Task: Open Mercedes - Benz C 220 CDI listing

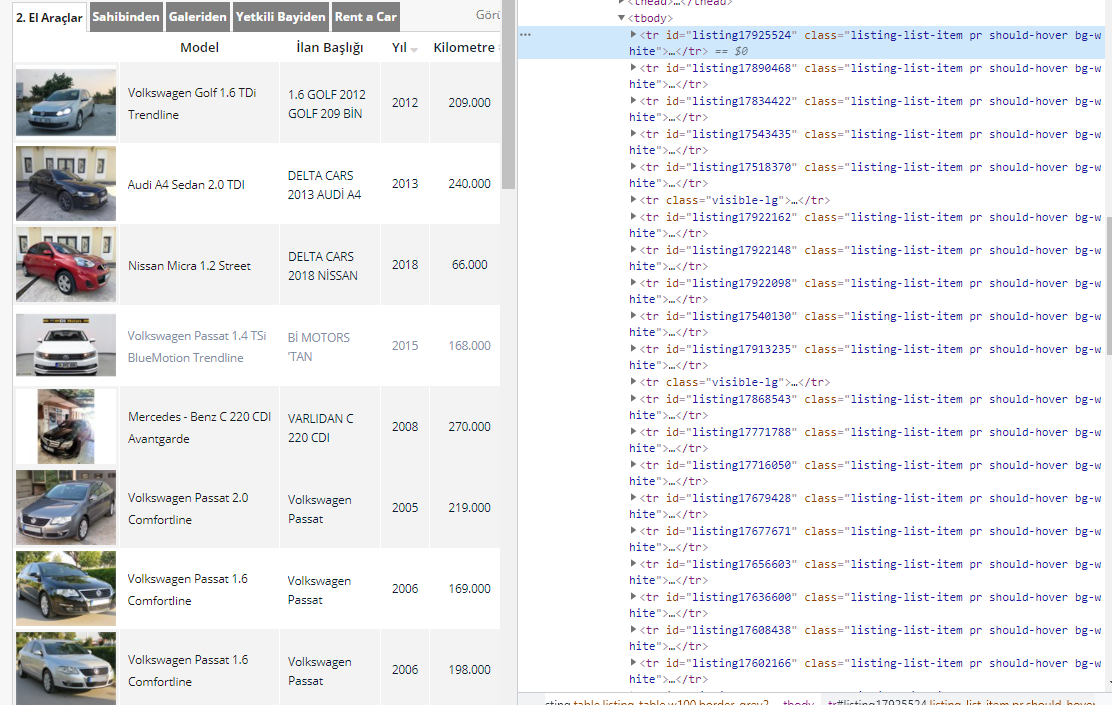Action: click(199, 428)
